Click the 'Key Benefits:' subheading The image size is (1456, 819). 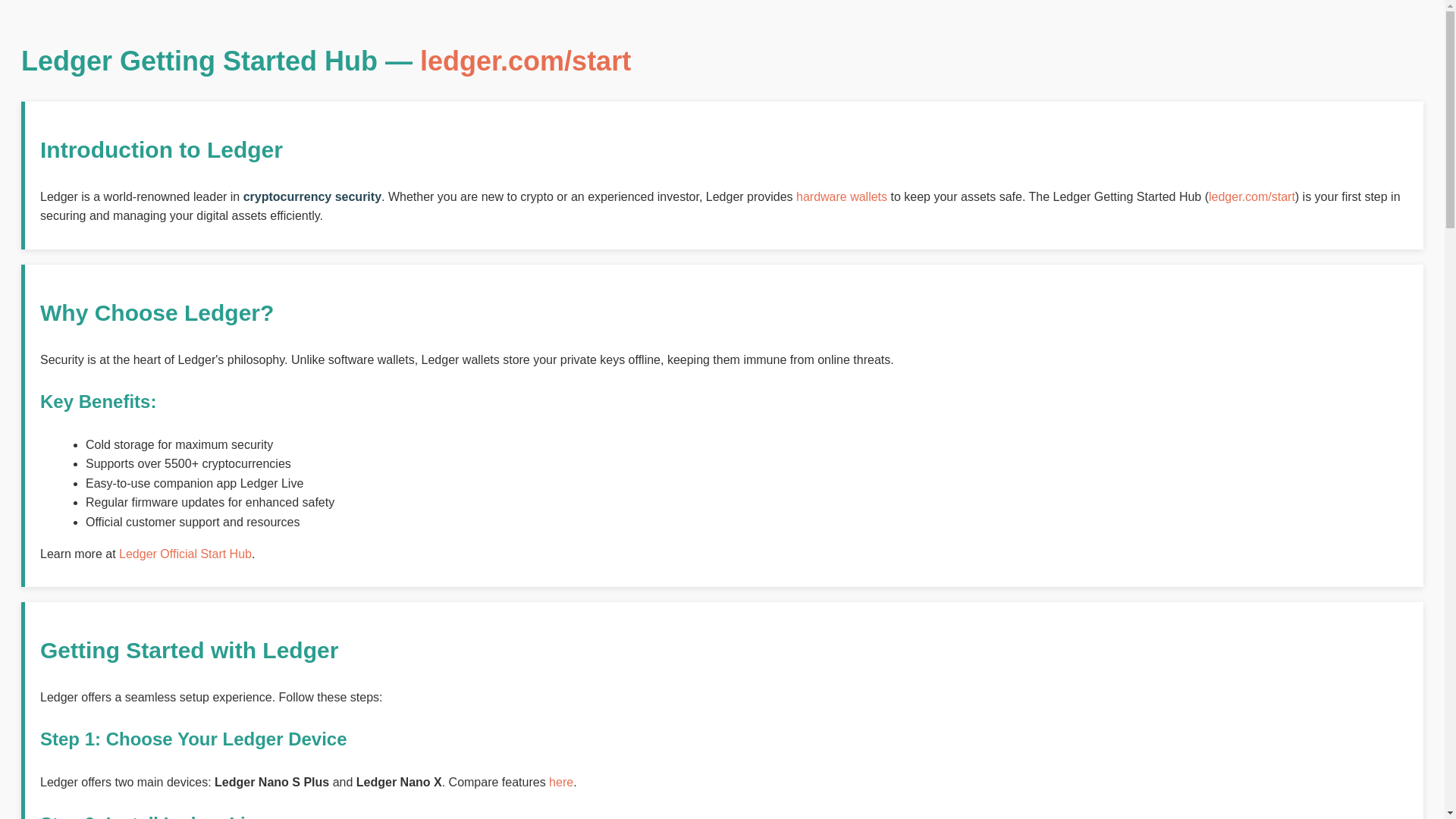click(x=99, y=402)
